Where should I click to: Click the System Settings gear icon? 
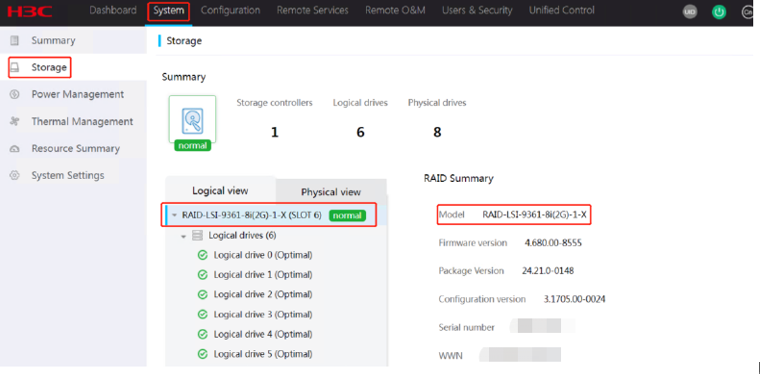15,175
